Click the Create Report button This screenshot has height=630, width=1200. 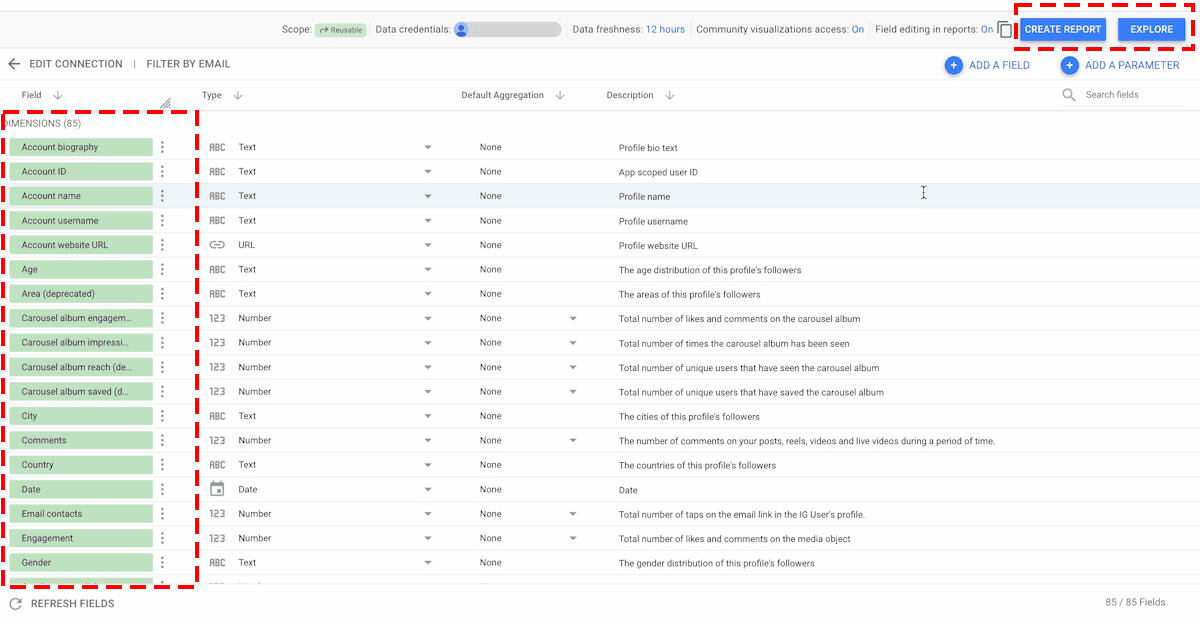[x=1062, y=30]
